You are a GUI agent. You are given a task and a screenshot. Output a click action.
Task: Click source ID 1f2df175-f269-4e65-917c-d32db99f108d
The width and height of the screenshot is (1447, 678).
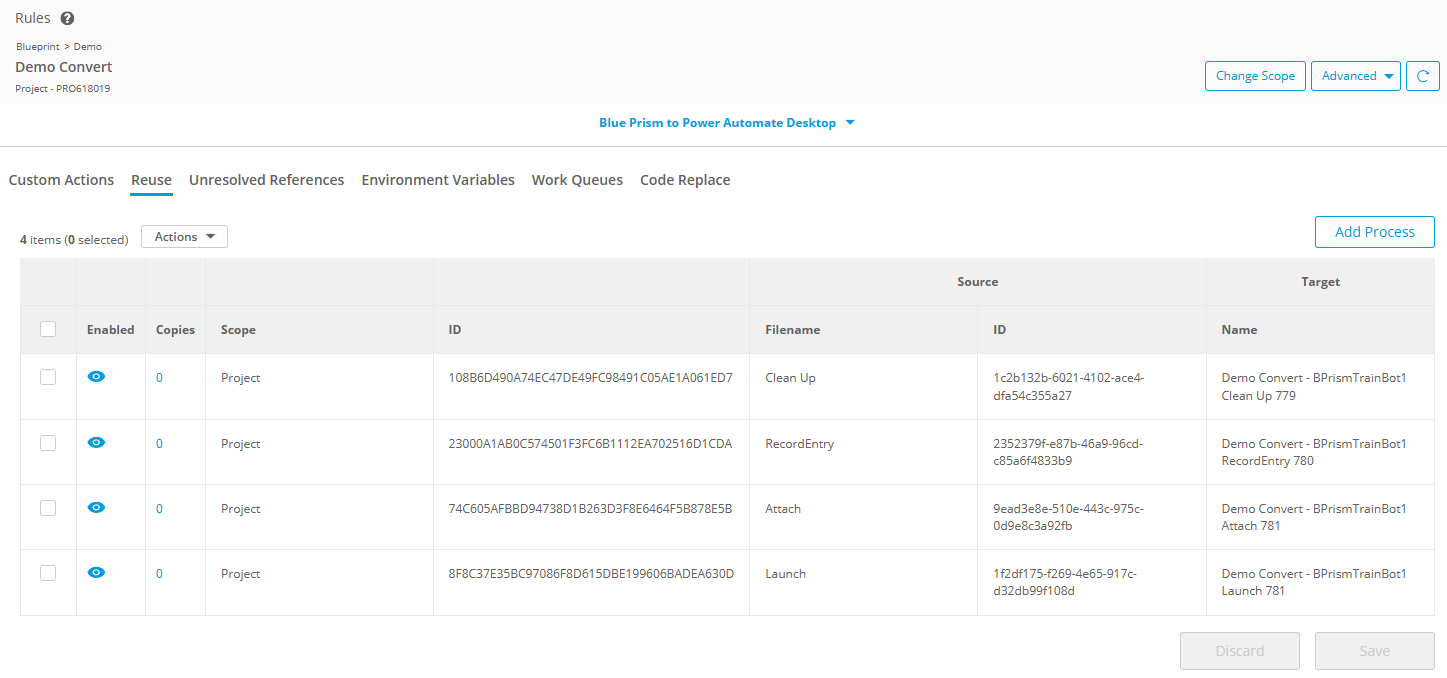[1065, 582]
